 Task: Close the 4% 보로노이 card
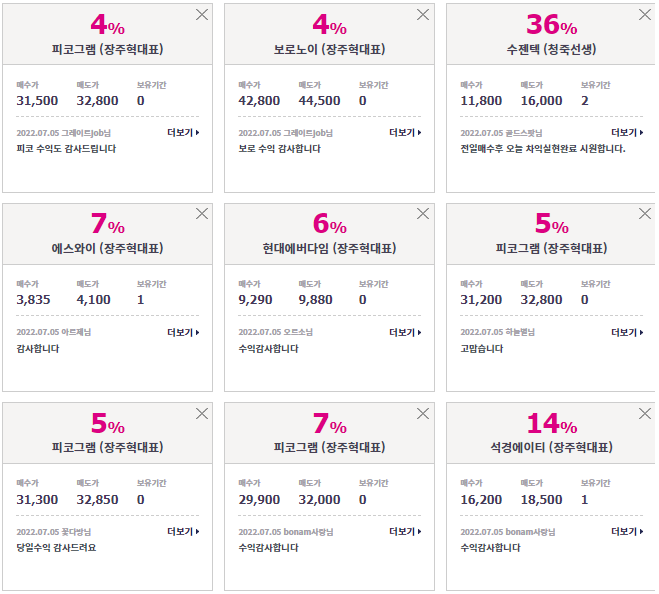423,15
